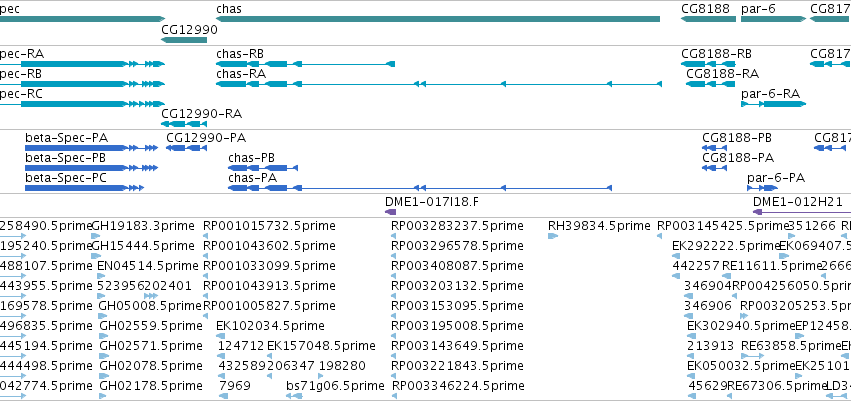The height and width of the screenshot is (401, 851).
Task: Select the chas gene bar
Action: (437, 19)
